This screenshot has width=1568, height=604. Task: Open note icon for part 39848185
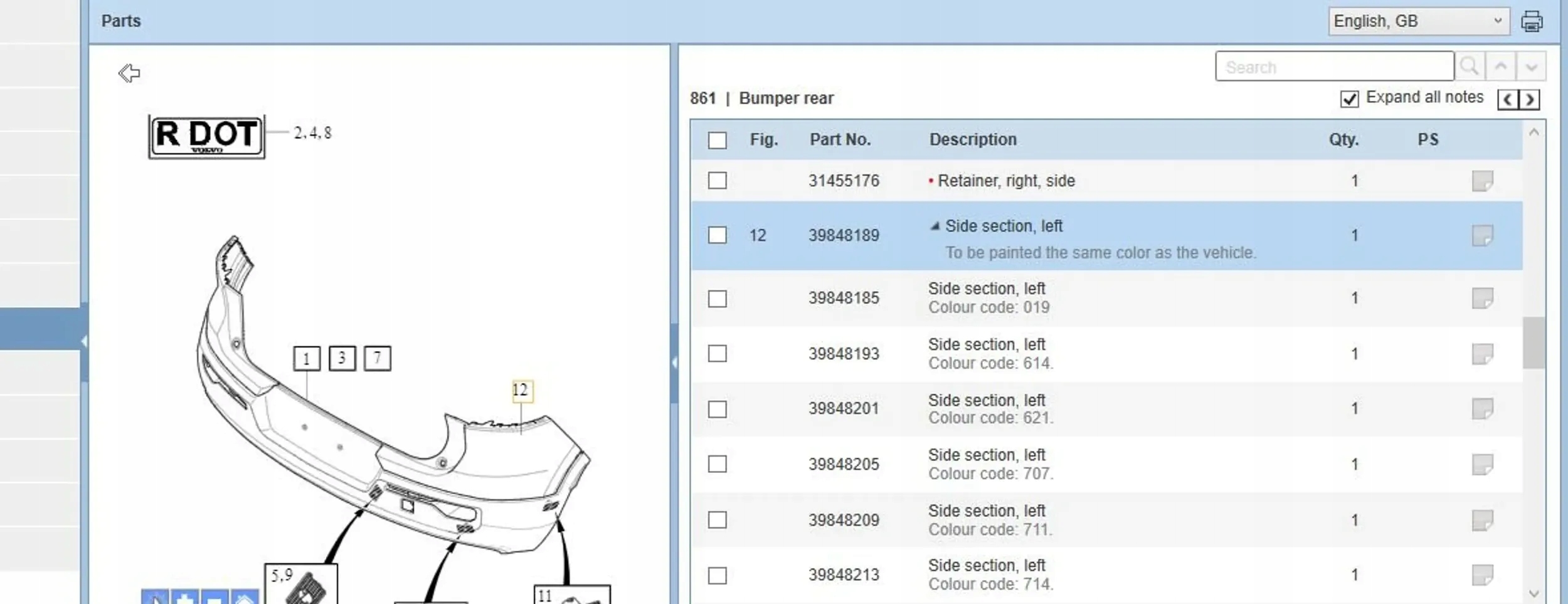pyautogui.click(x=1483, y=298)
